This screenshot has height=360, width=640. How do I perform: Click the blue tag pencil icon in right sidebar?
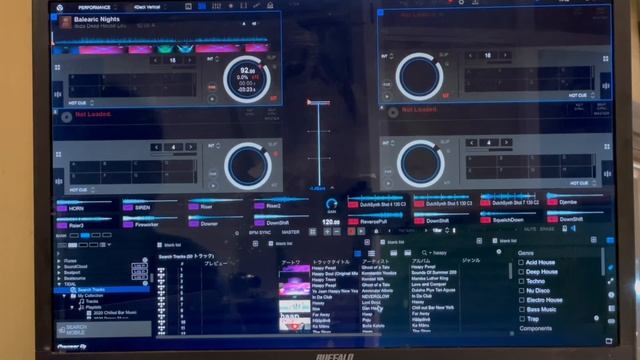611,268
